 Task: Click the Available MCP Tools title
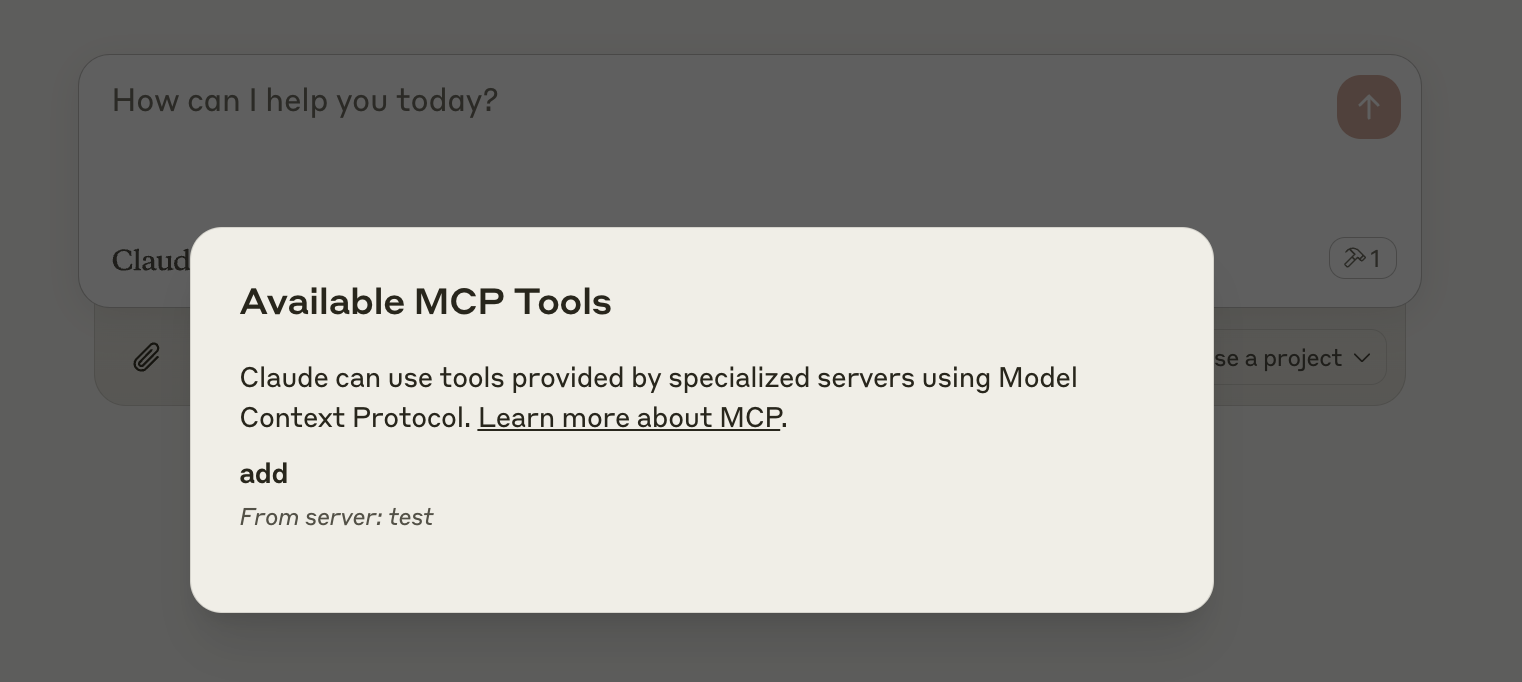425,301
